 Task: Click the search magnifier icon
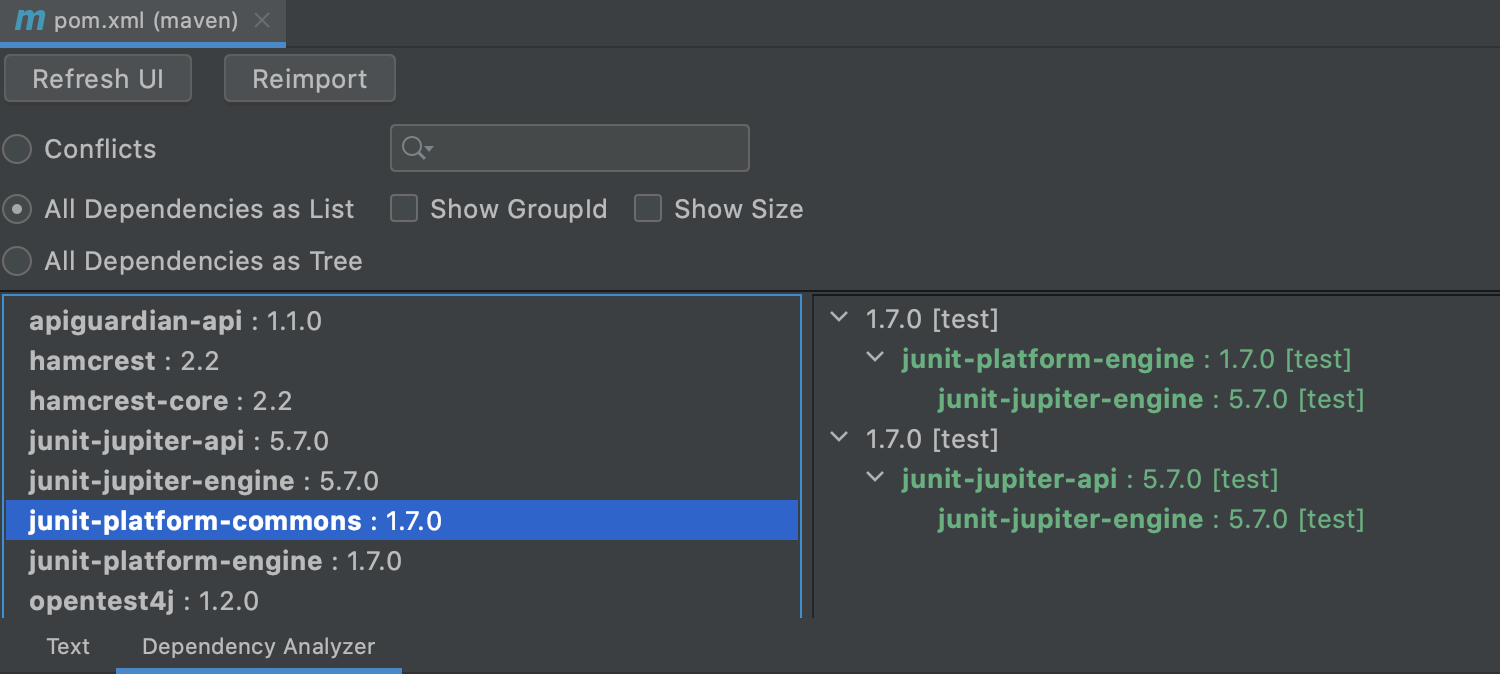point(414,149)
